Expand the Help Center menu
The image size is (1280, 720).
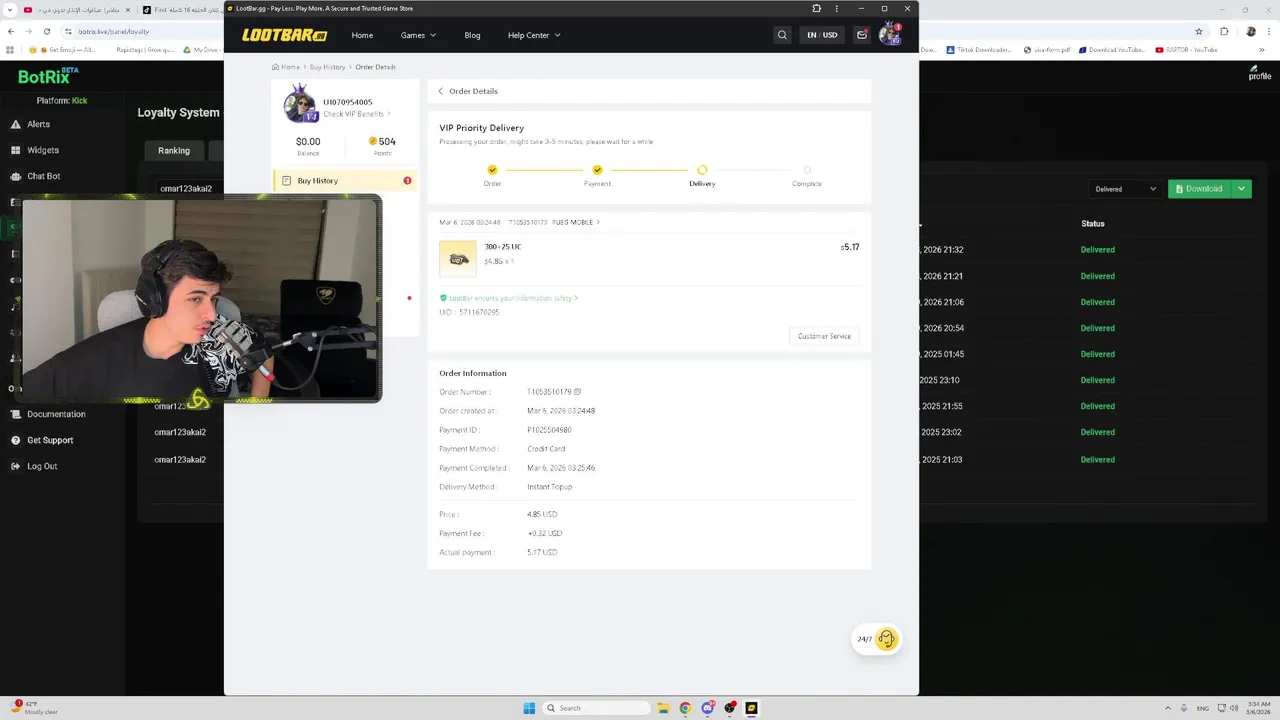pos(534,35)
